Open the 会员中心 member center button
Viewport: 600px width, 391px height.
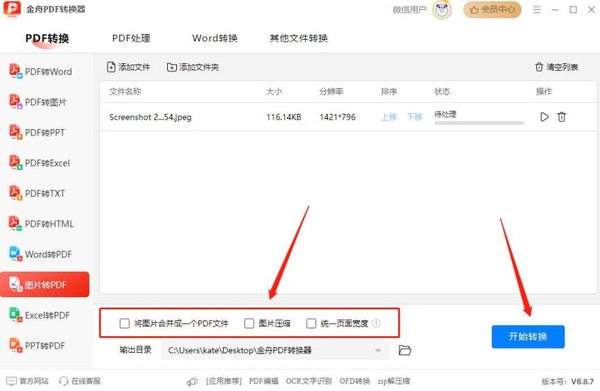[x=492, y=10]
